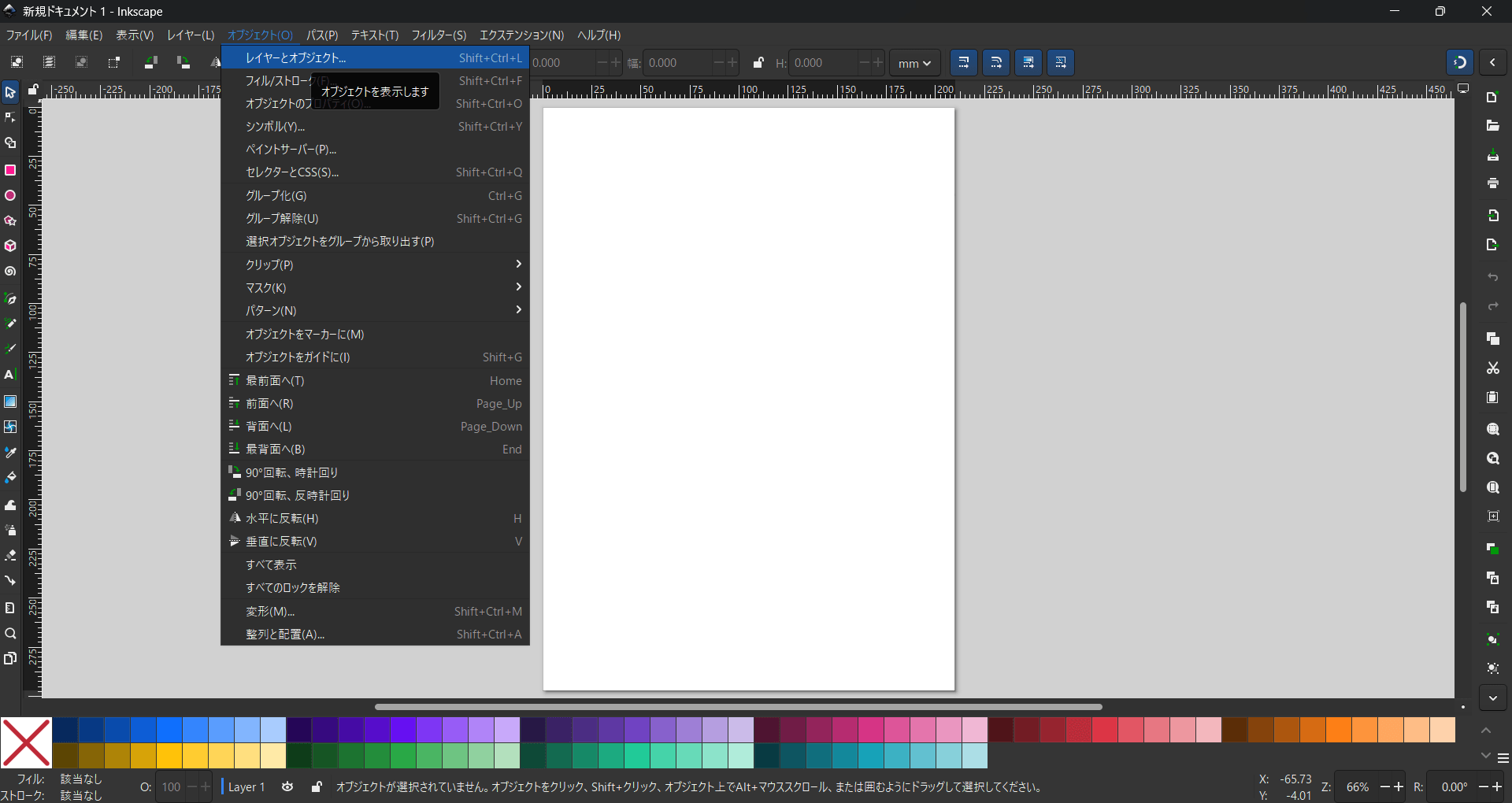Open the mm units dropdown
The width and height of the screenshot is (1512, 803).
pos(914,63)
